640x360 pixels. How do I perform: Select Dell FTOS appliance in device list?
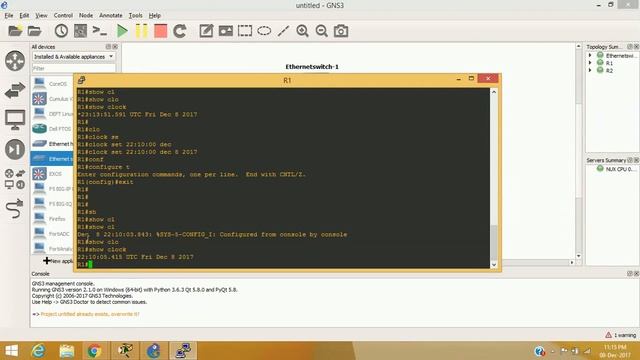click(x=52, y=129)
